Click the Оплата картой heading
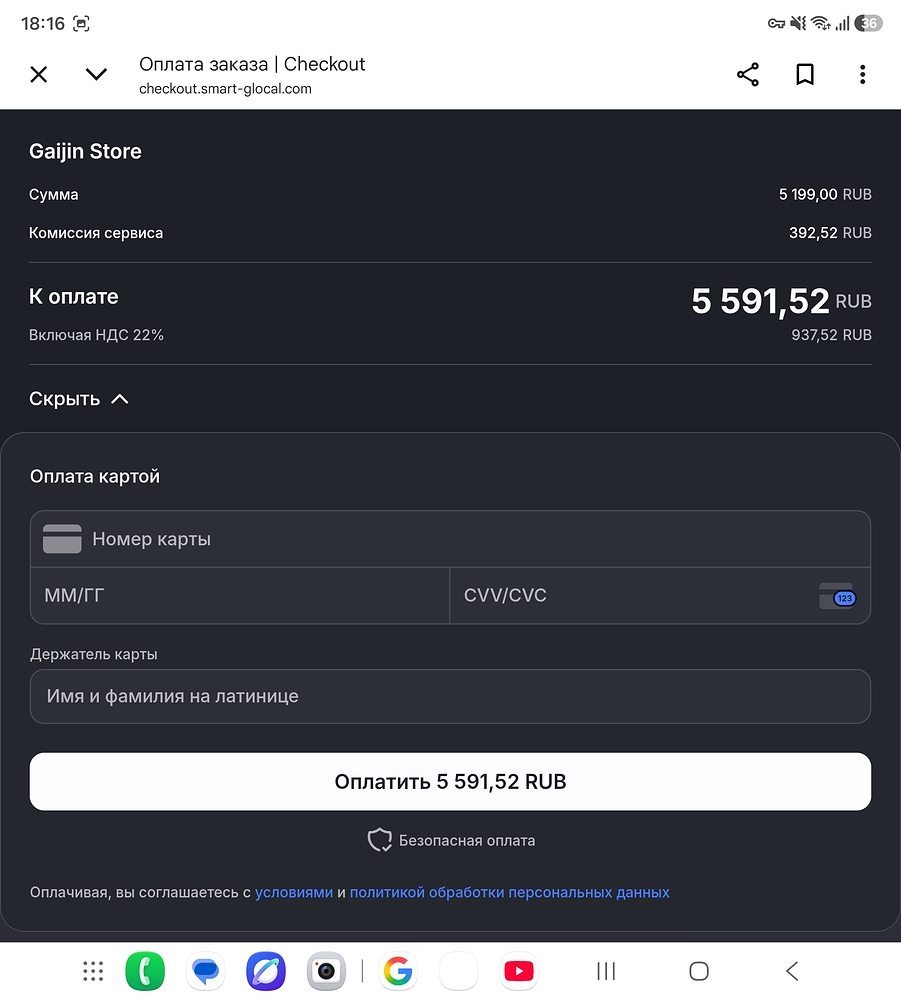 95,476
